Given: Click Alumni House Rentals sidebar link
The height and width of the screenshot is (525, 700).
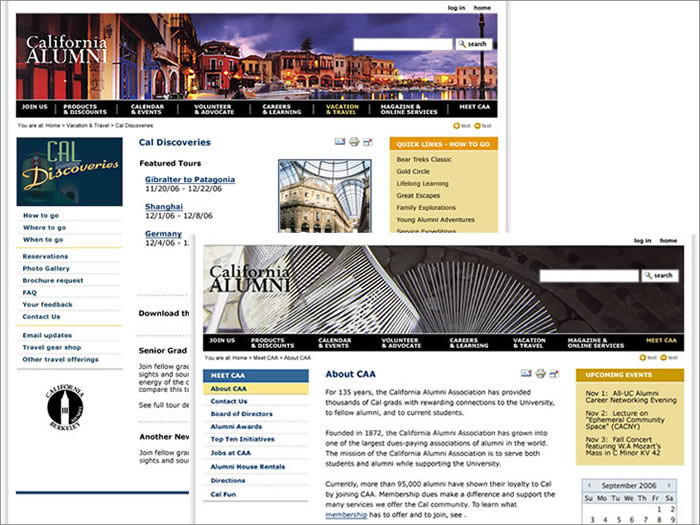Looking at the screenshot, I should click(248, 467).
